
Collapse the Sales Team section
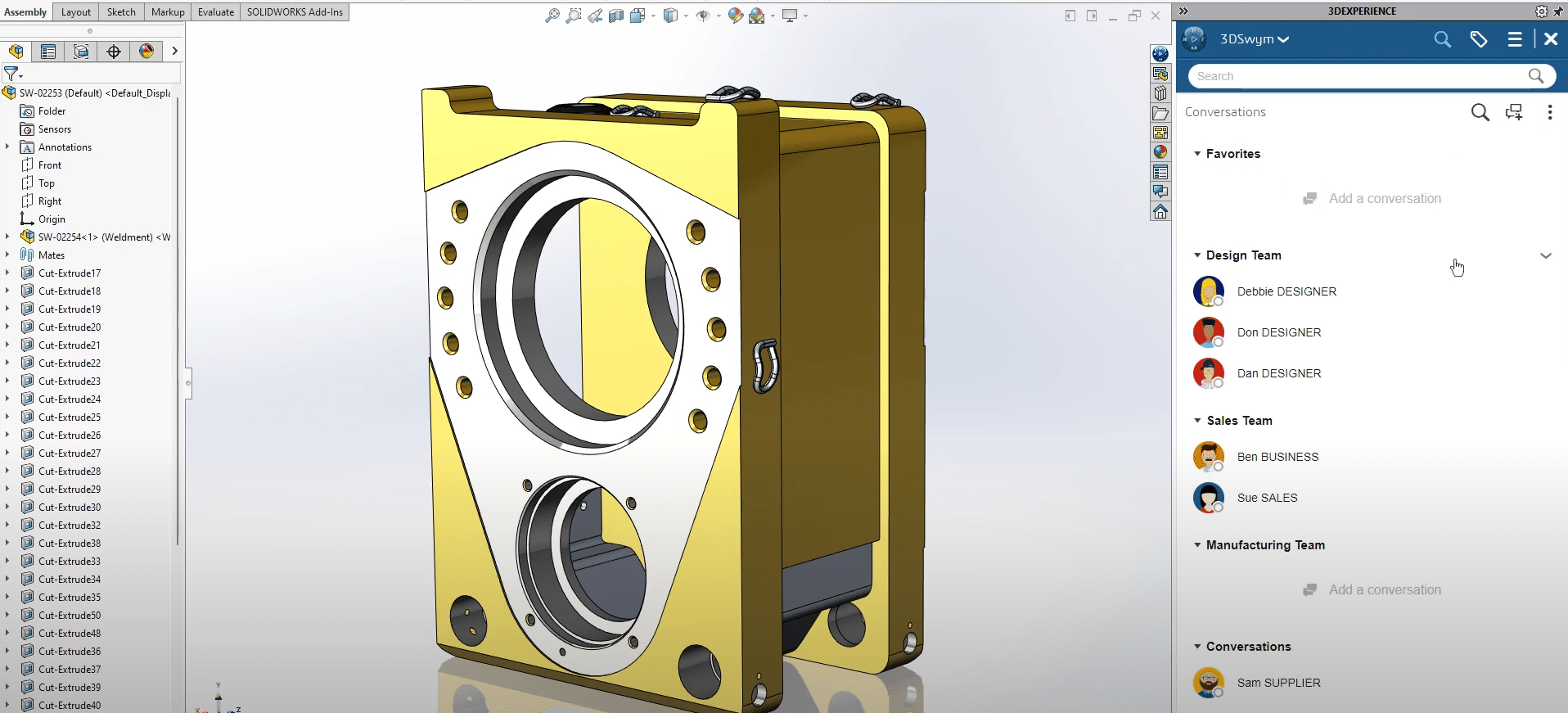click(x=1197, y=421)
